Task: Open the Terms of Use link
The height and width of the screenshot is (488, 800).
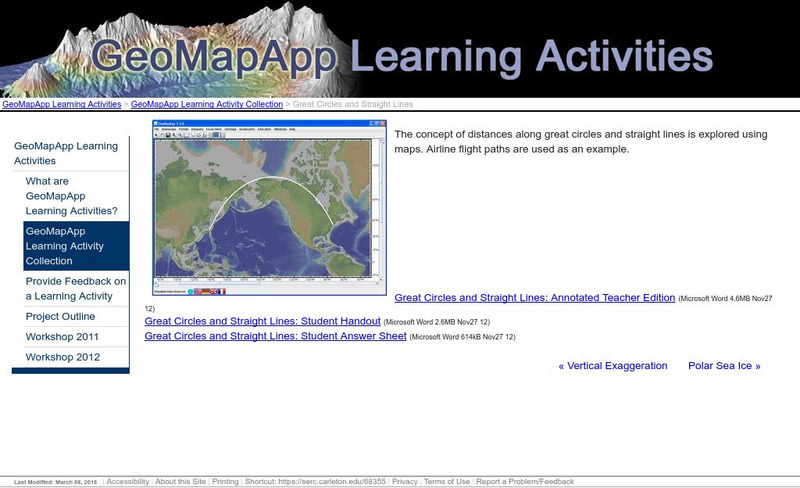Action: (447, 481)
